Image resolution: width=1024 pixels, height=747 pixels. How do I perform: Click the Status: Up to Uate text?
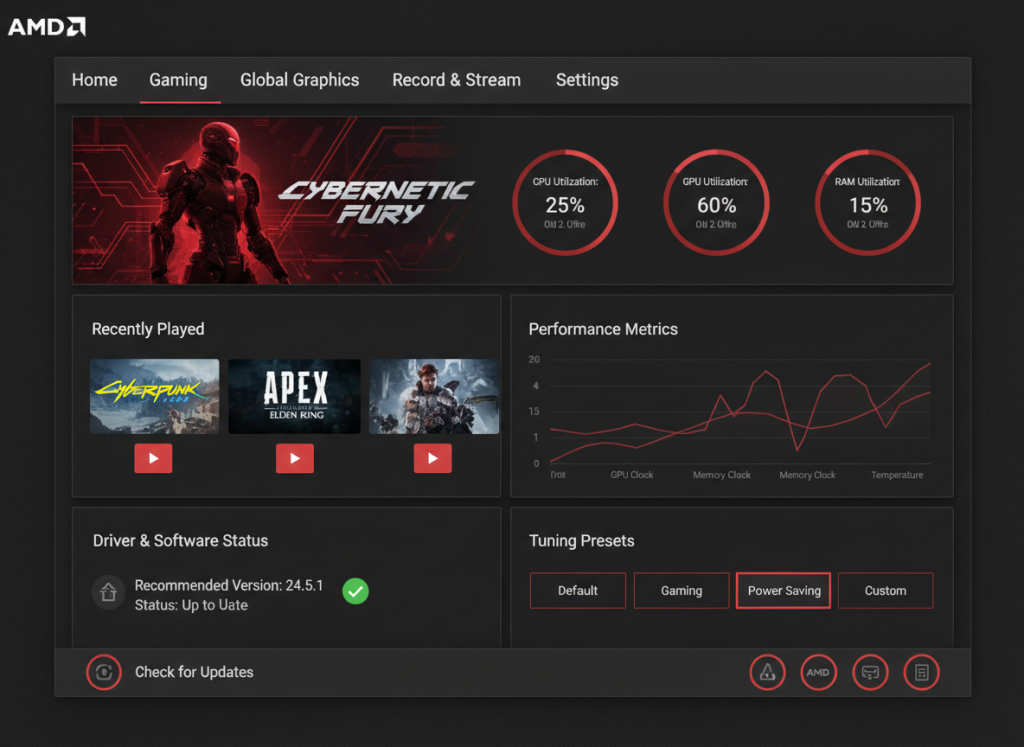191,605
